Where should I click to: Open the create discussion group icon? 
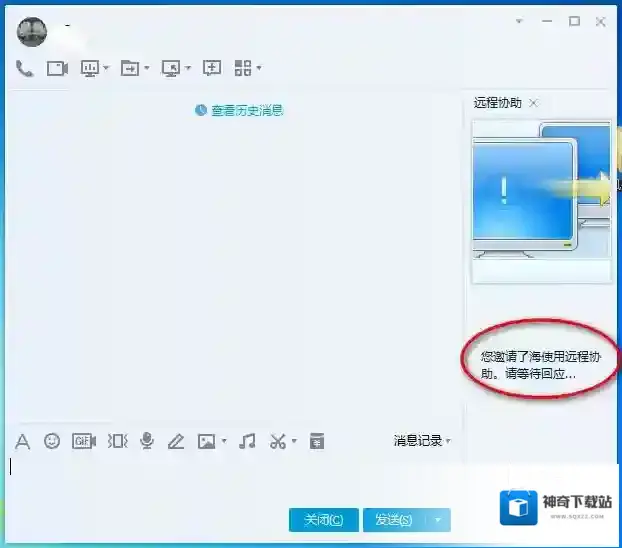pyautogui.click(x=212, y=68)
